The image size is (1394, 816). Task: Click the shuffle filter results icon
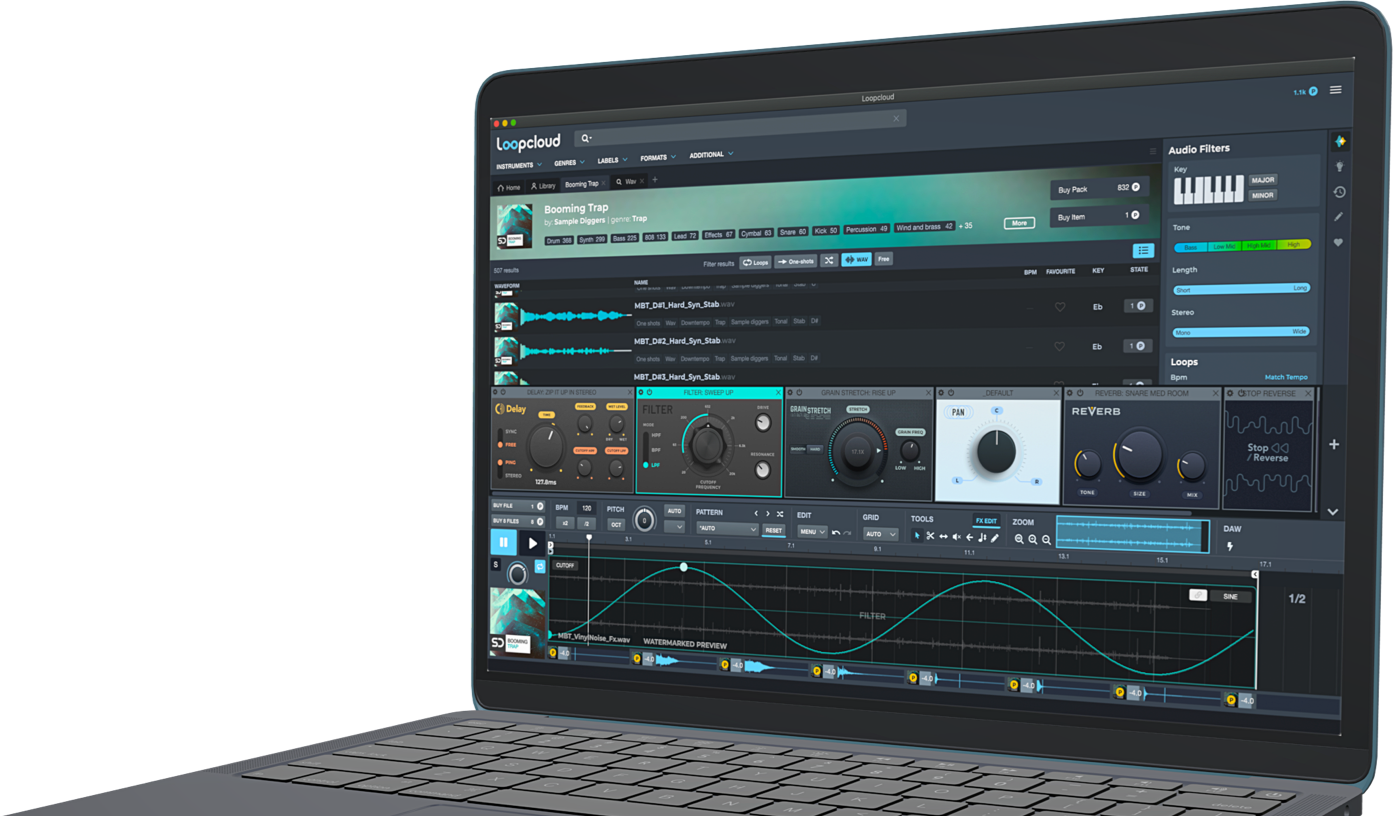coord(828,261)
